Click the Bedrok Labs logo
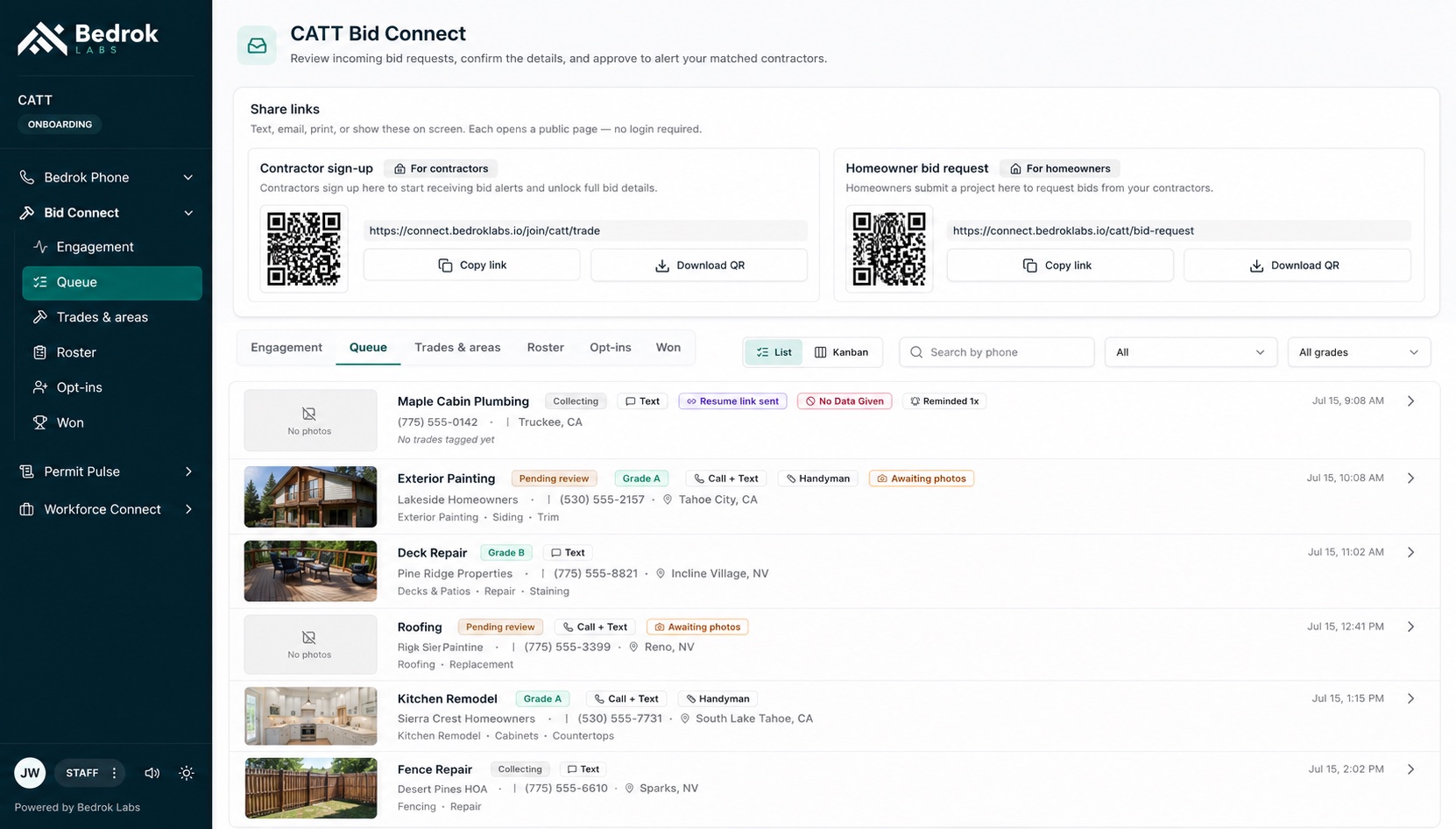Image resolution: width=1456 pixels, height=829 pixels. click(x=88, y=39)
